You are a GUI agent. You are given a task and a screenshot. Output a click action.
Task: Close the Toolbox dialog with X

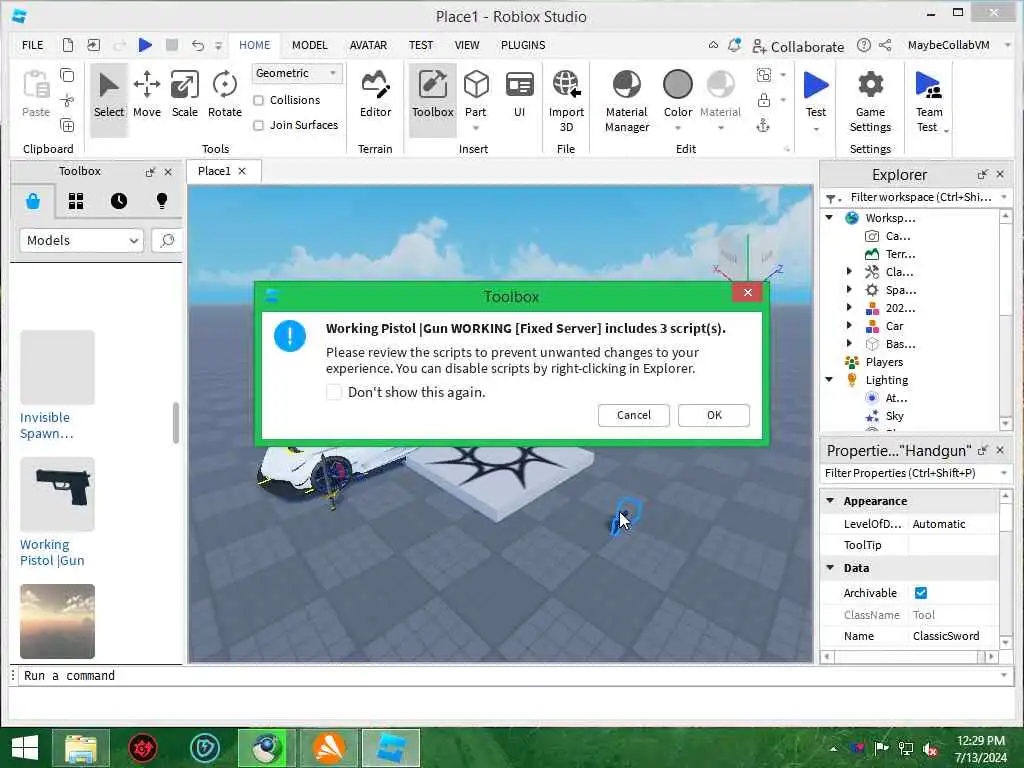748,293
